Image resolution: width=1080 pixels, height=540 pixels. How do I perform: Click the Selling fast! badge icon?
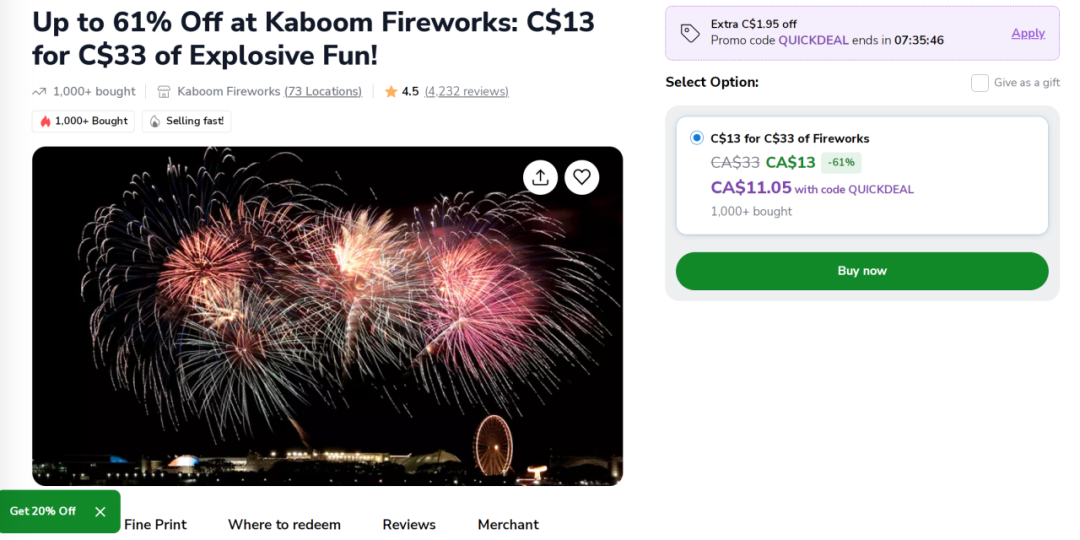155,121
